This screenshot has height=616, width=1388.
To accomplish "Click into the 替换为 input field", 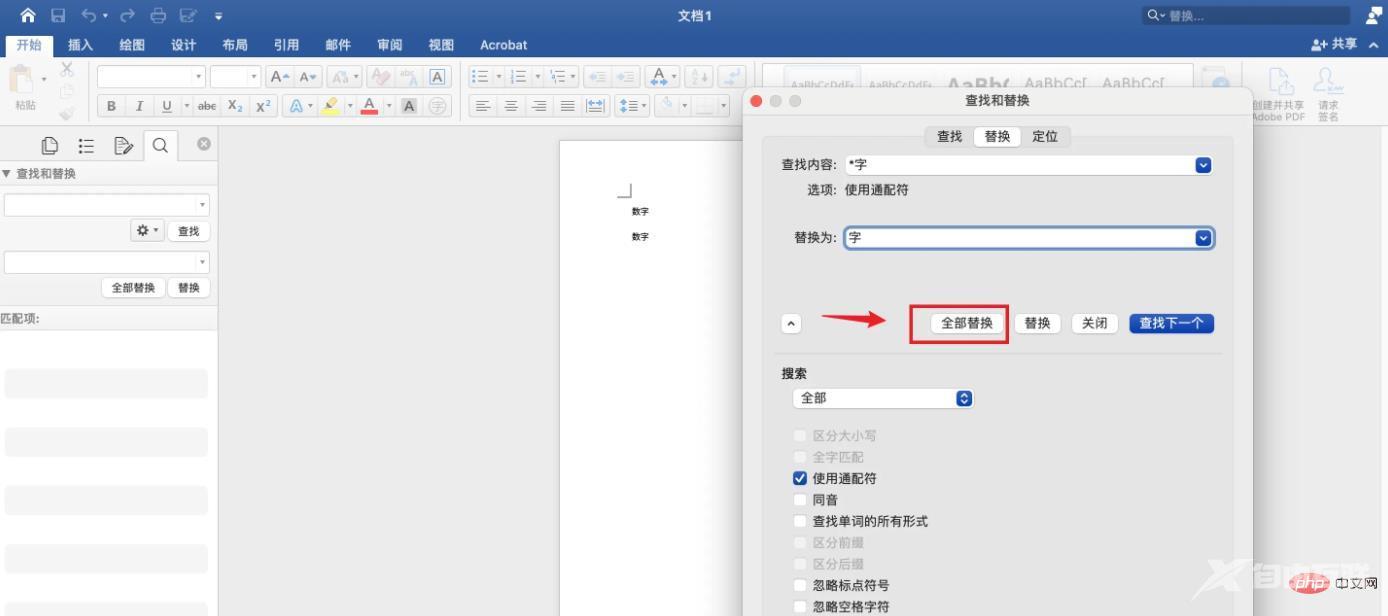I will 1020,238.
